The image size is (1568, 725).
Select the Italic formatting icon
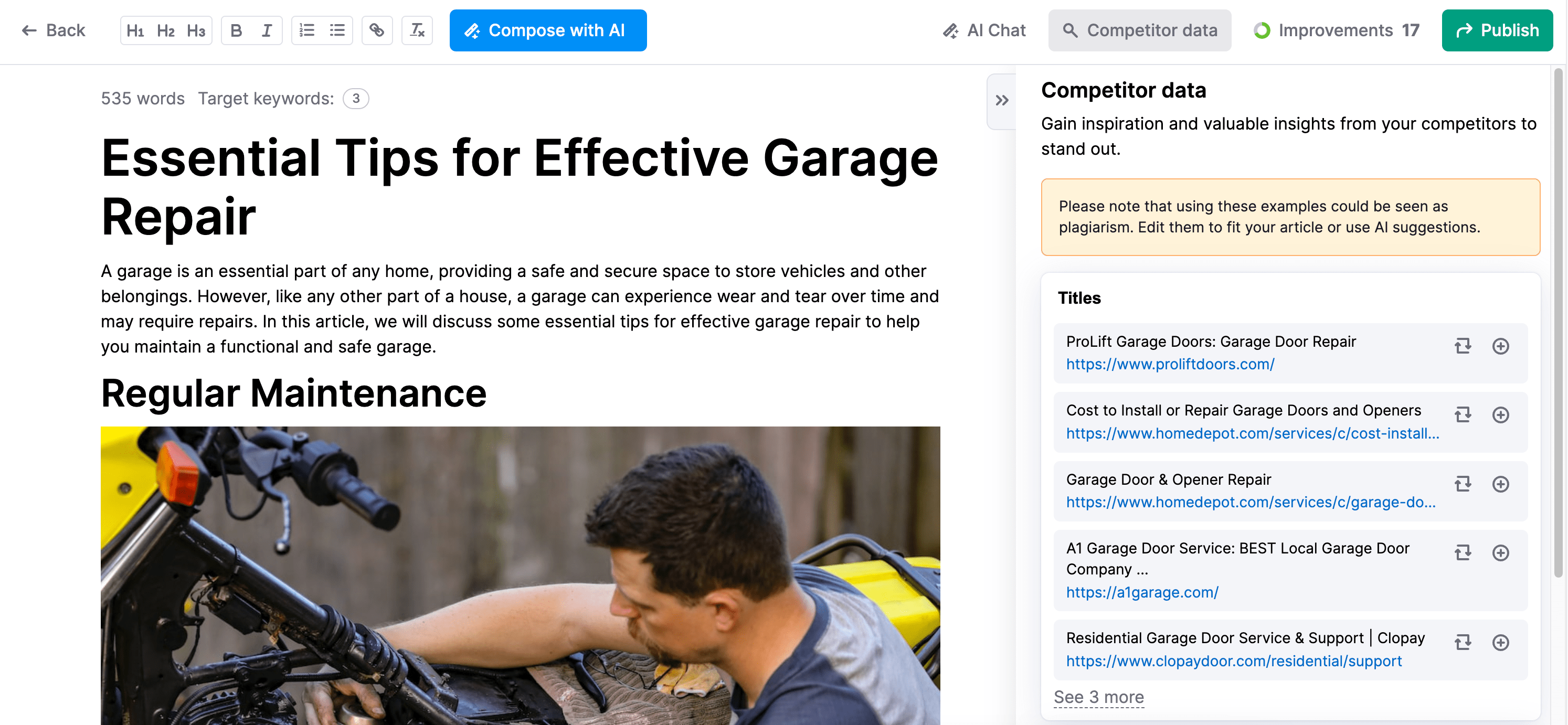[x=266, y=30]
